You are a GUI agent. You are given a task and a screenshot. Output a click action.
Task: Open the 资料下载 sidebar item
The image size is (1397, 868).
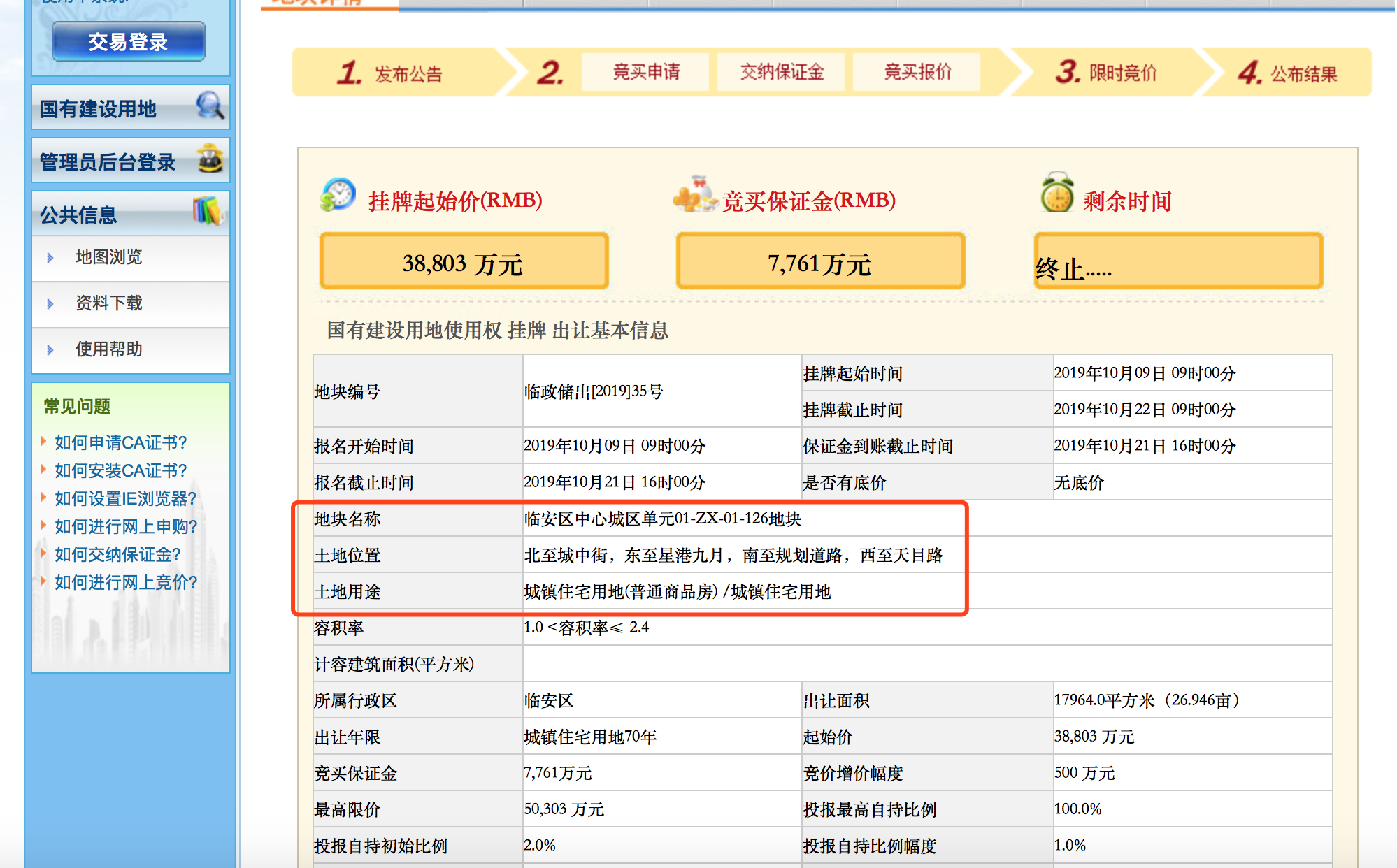click(x=108, y=303)
